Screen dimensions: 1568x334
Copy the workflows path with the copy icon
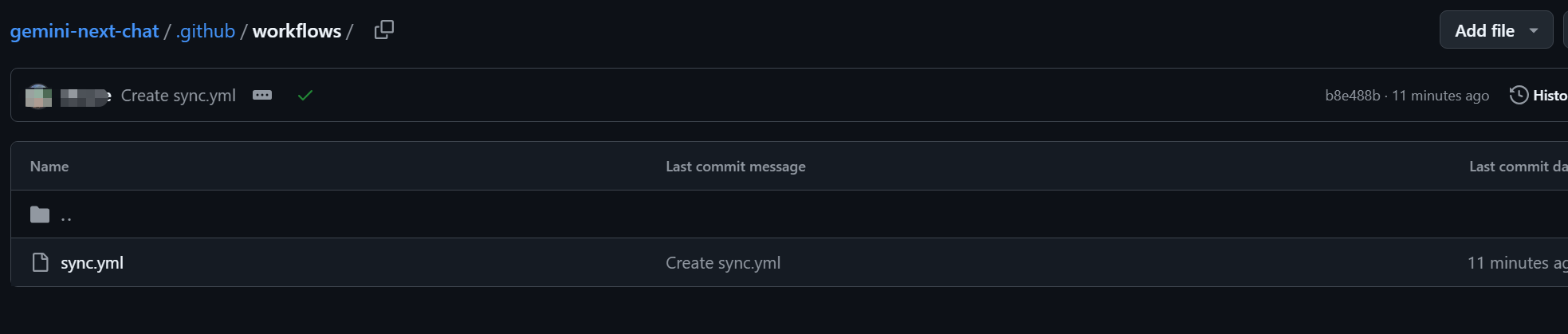pyautogui.click(x=384, y=30)
